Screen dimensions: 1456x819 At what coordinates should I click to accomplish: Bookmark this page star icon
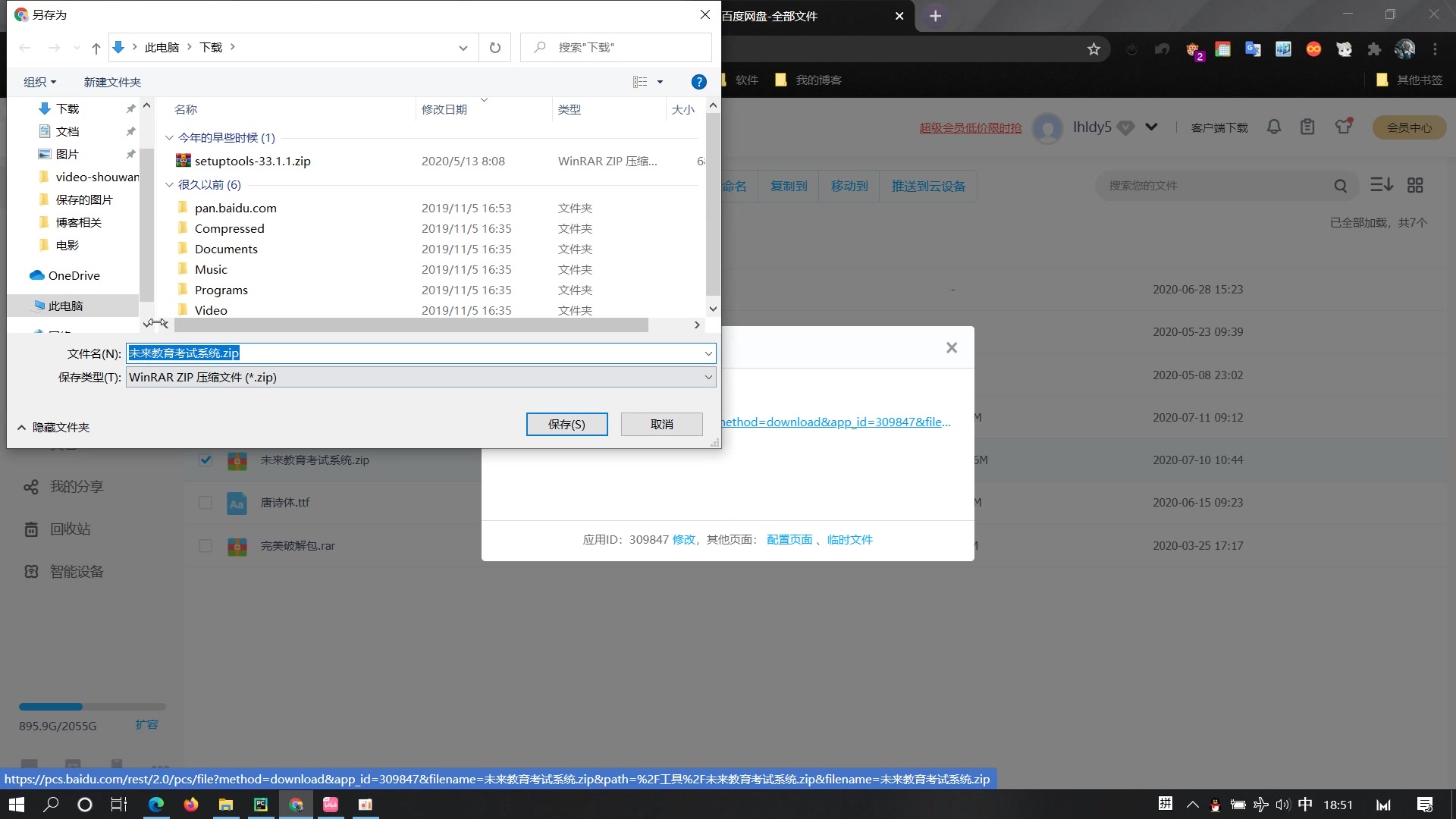pos(1094,49)
